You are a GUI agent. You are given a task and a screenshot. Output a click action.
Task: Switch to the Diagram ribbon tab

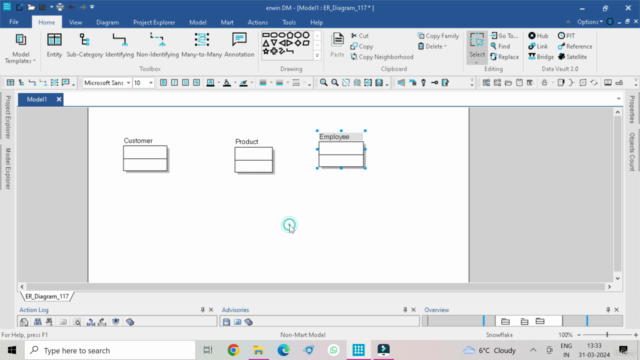coord(107,22)
